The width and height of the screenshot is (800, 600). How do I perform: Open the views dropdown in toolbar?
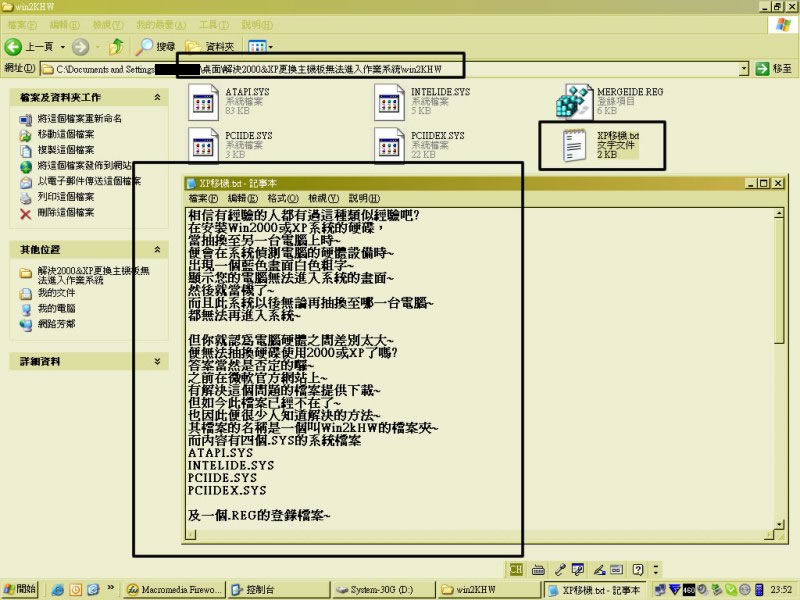point(260,47)
